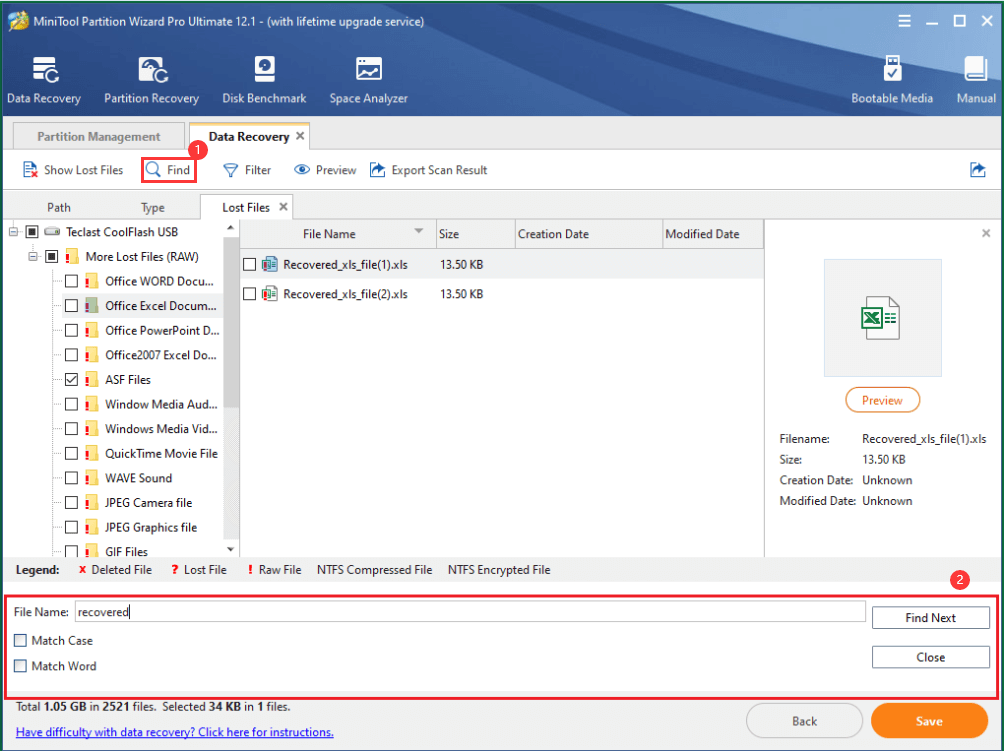Select the Window Media Audio tree item
1004x752 pixels.
coord(161,404)
